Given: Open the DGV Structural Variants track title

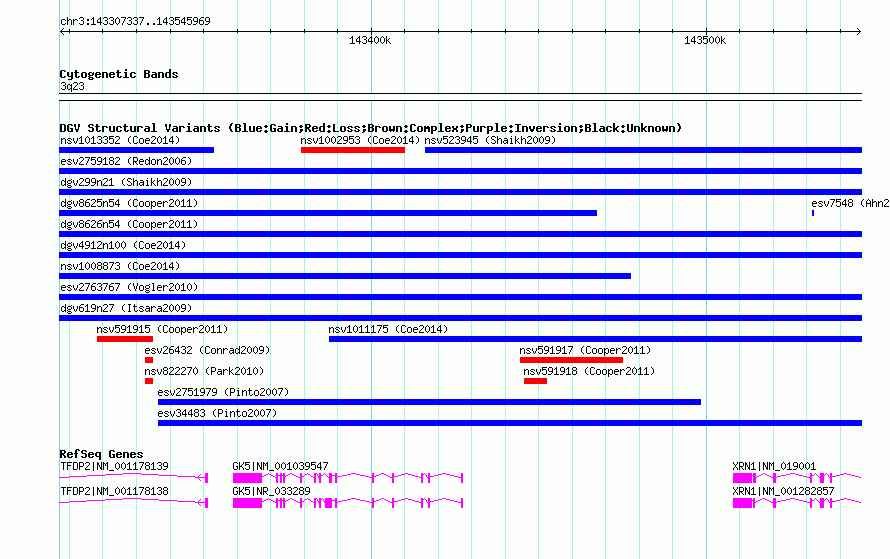Looking at the screenshot, I should coord(371,128).
